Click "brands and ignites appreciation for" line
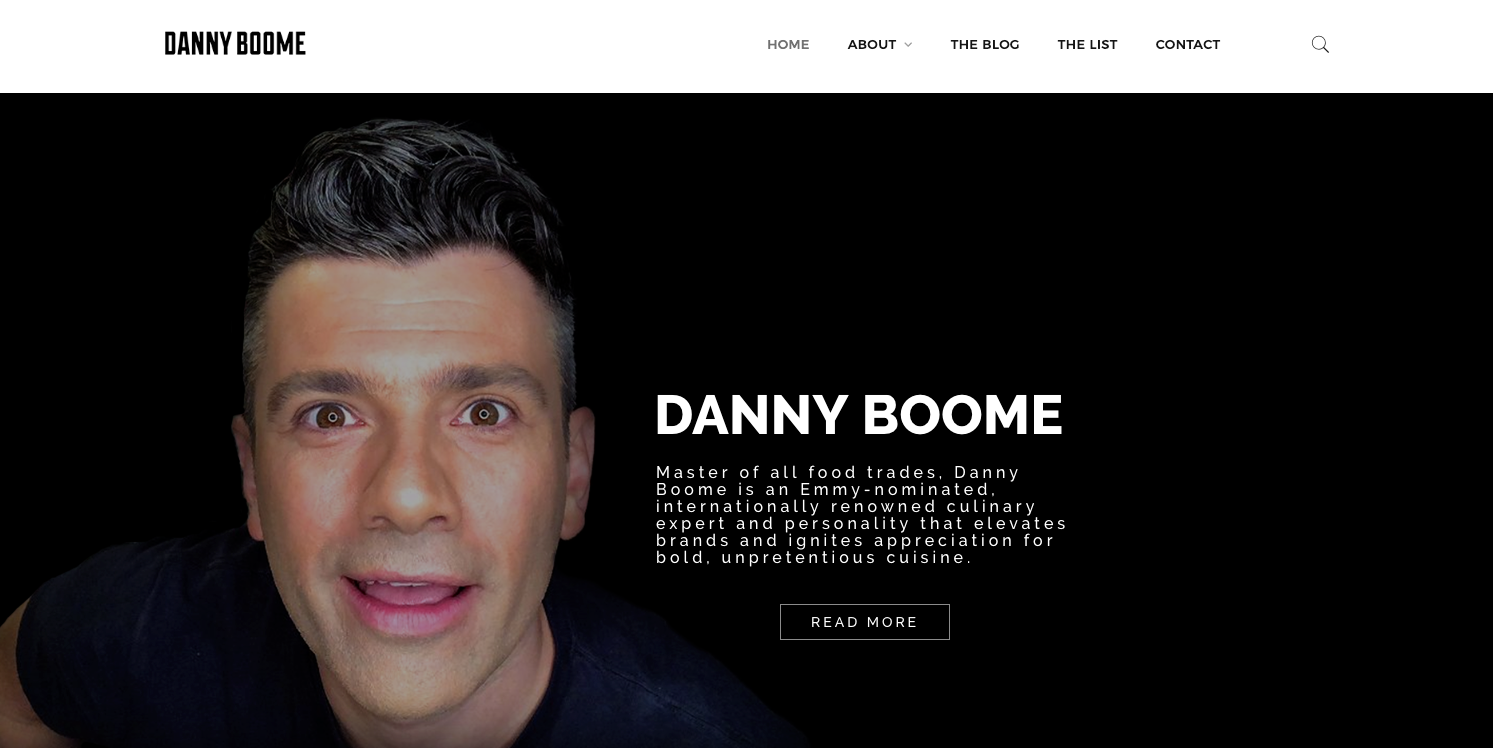Viewport: 1493px width, 748px height. pos(856,540)
